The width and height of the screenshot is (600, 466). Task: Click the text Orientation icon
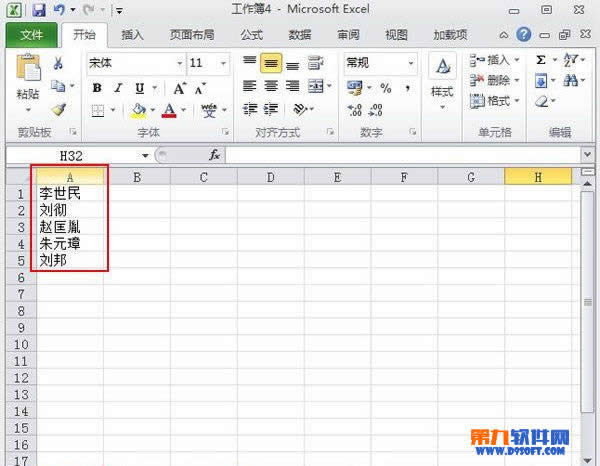(x=300, y=109)
